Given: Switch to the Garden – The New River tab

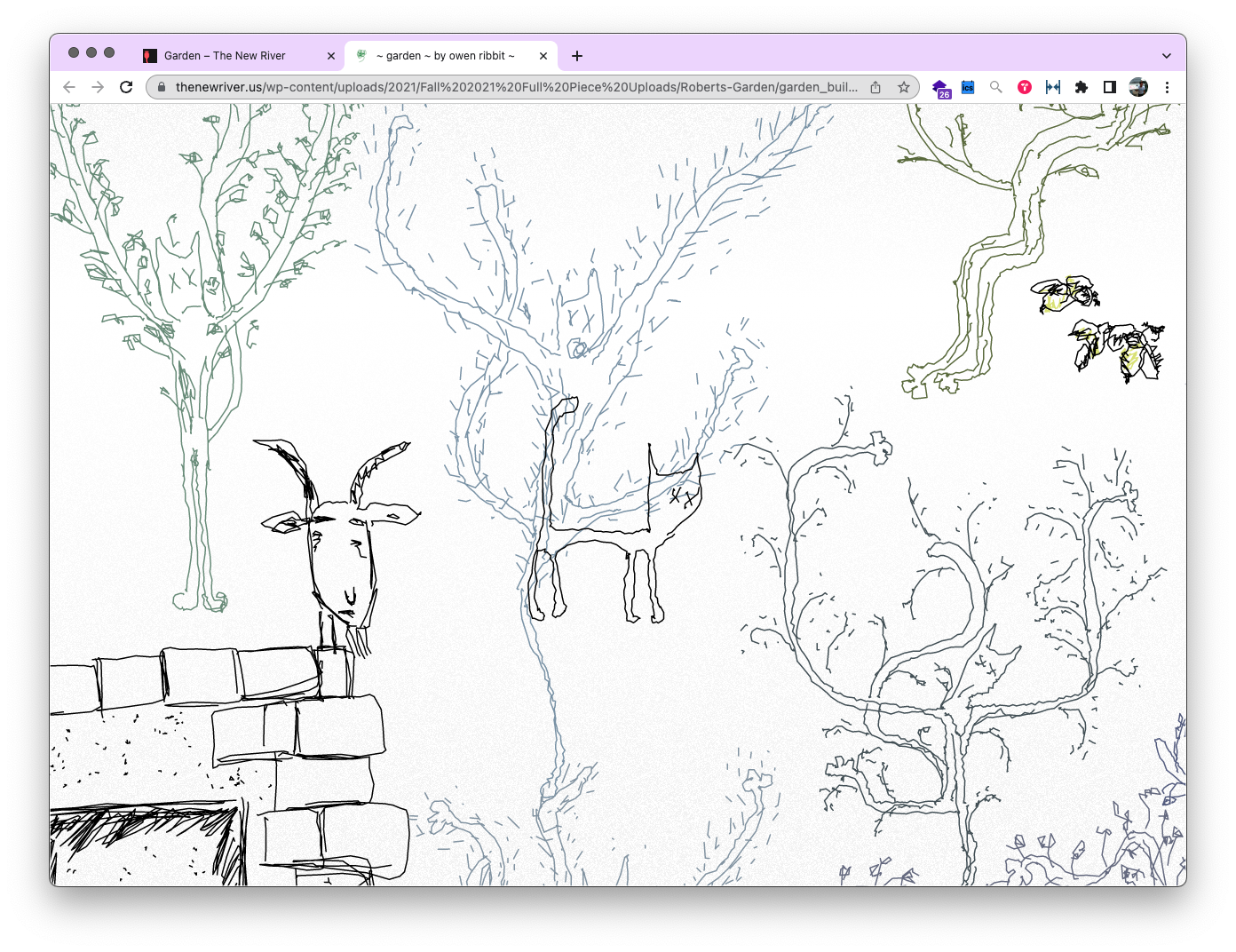Looking at the screenshot, I should point(225,56).
